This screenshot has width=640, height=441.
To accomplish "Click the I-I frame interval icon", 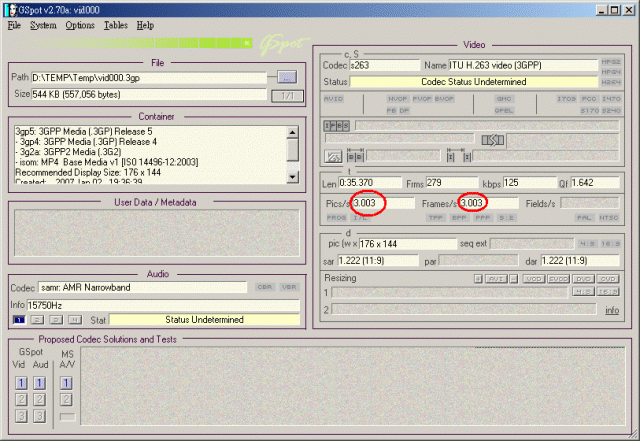I will point(459,156).
